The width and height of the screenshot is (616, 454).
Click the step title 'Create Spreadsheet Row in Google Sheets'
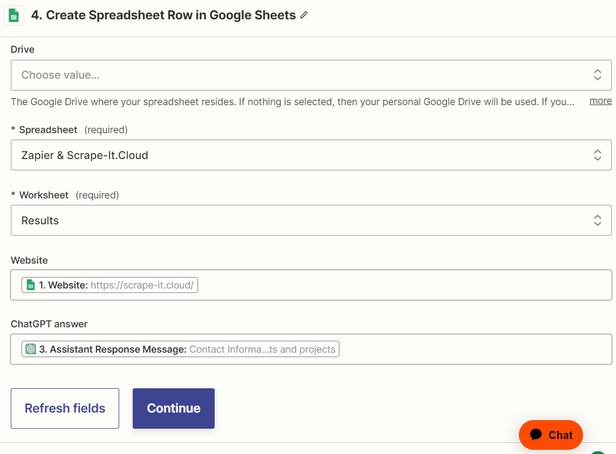(165, 15)
